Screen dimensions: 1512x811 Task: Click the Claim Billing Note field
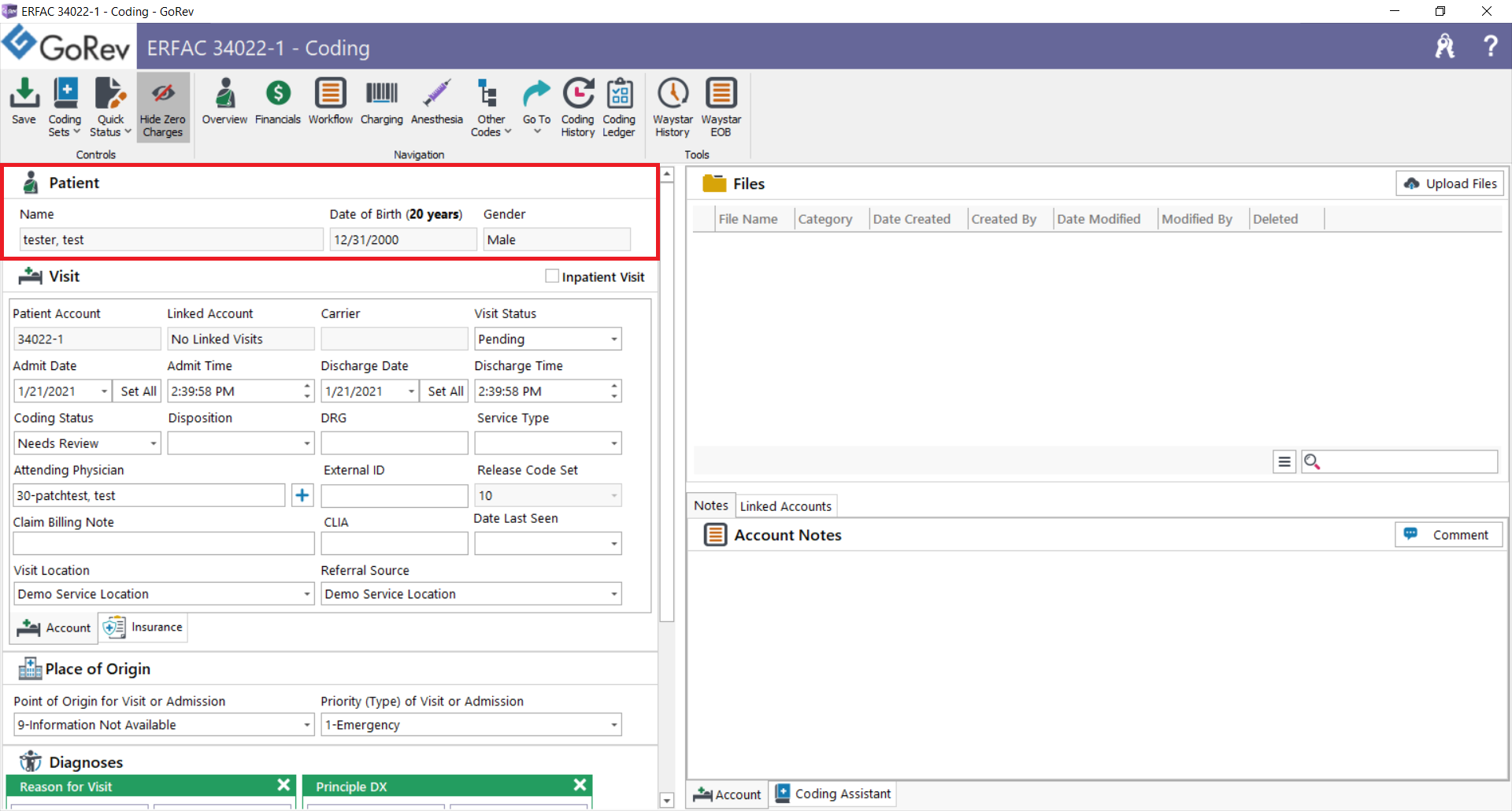pyautogui.click(x=164, y=543)
